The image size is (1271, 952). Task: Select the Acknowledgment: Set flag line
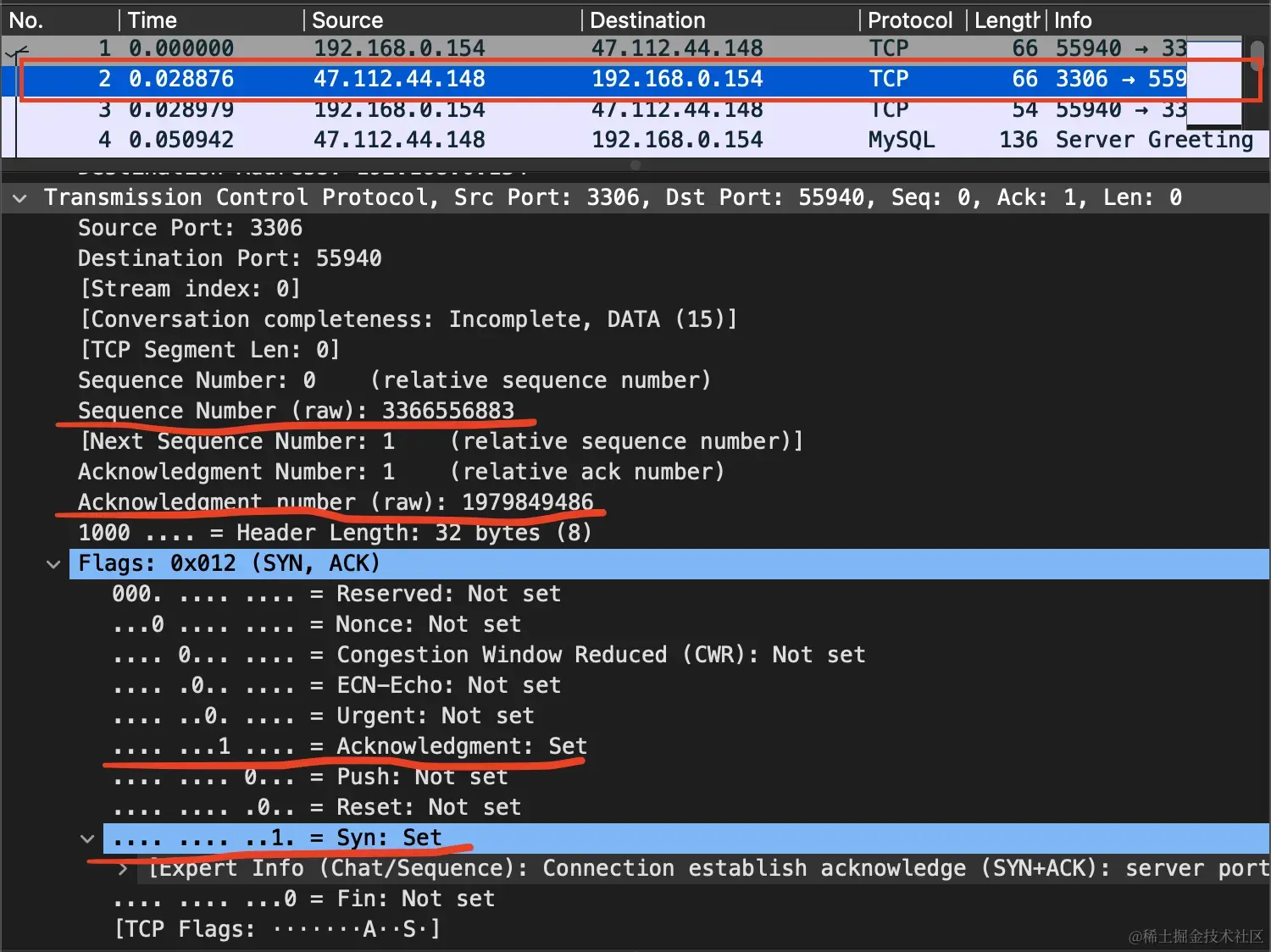tap(349, 746)
